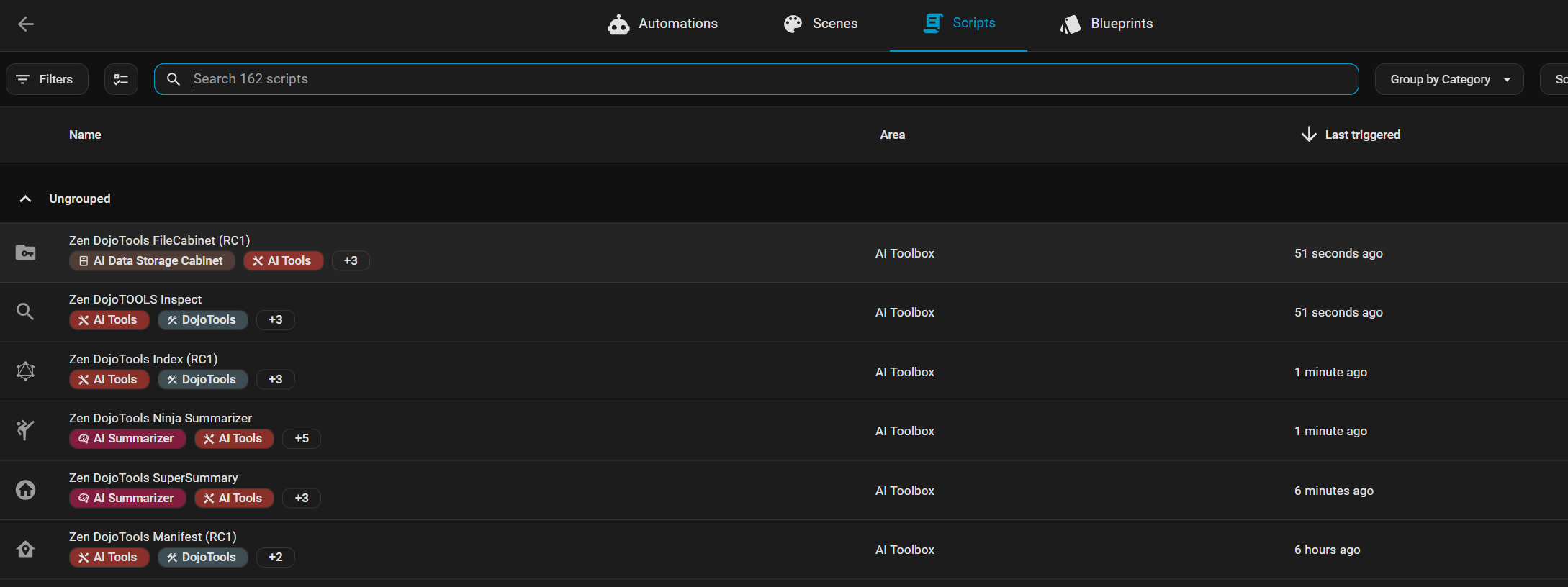Click the Blueprints icon

click(1071, 24)
